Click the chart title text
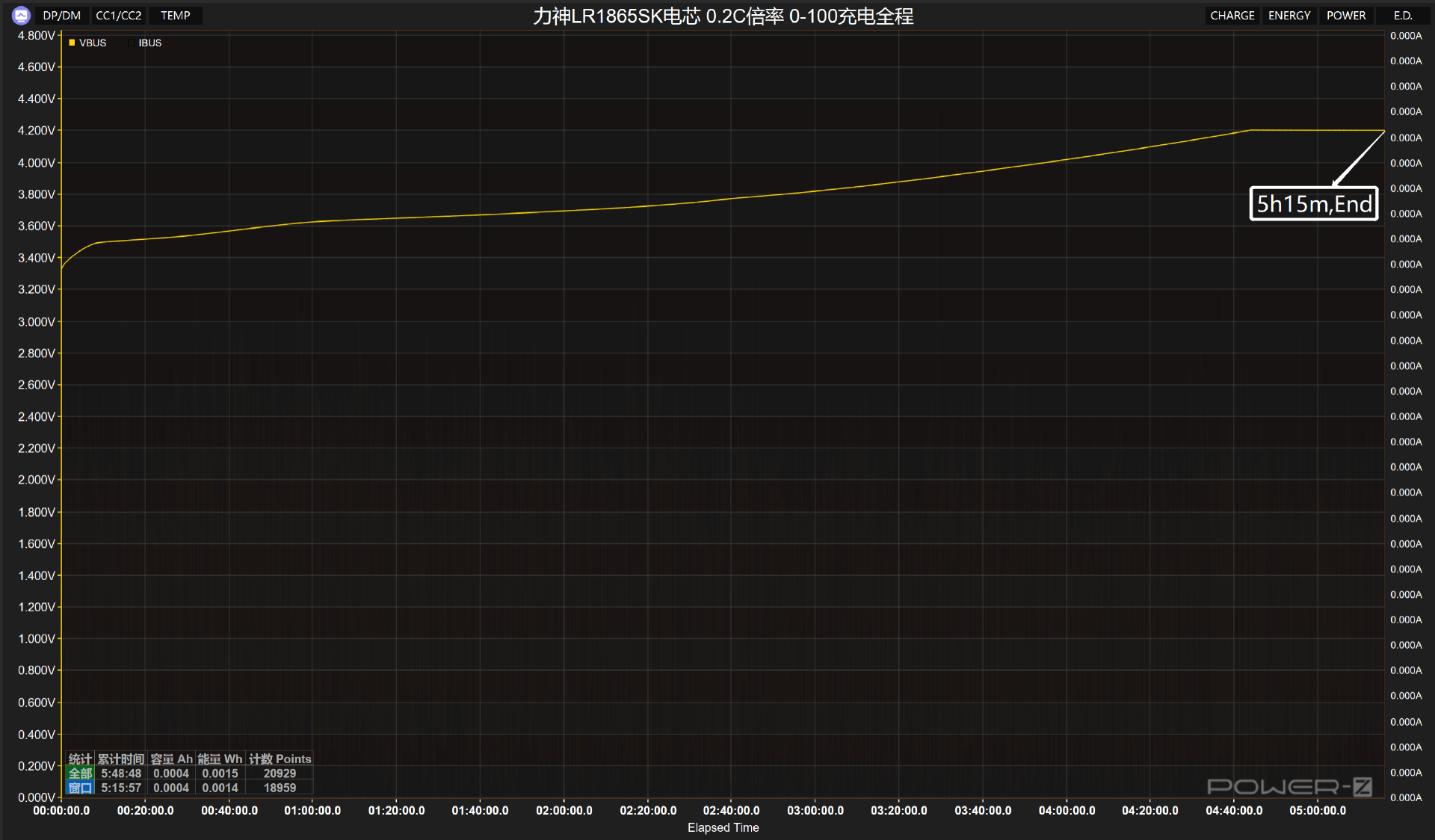The height and width of the screenshot is (840, 1435). coord(723,16)
